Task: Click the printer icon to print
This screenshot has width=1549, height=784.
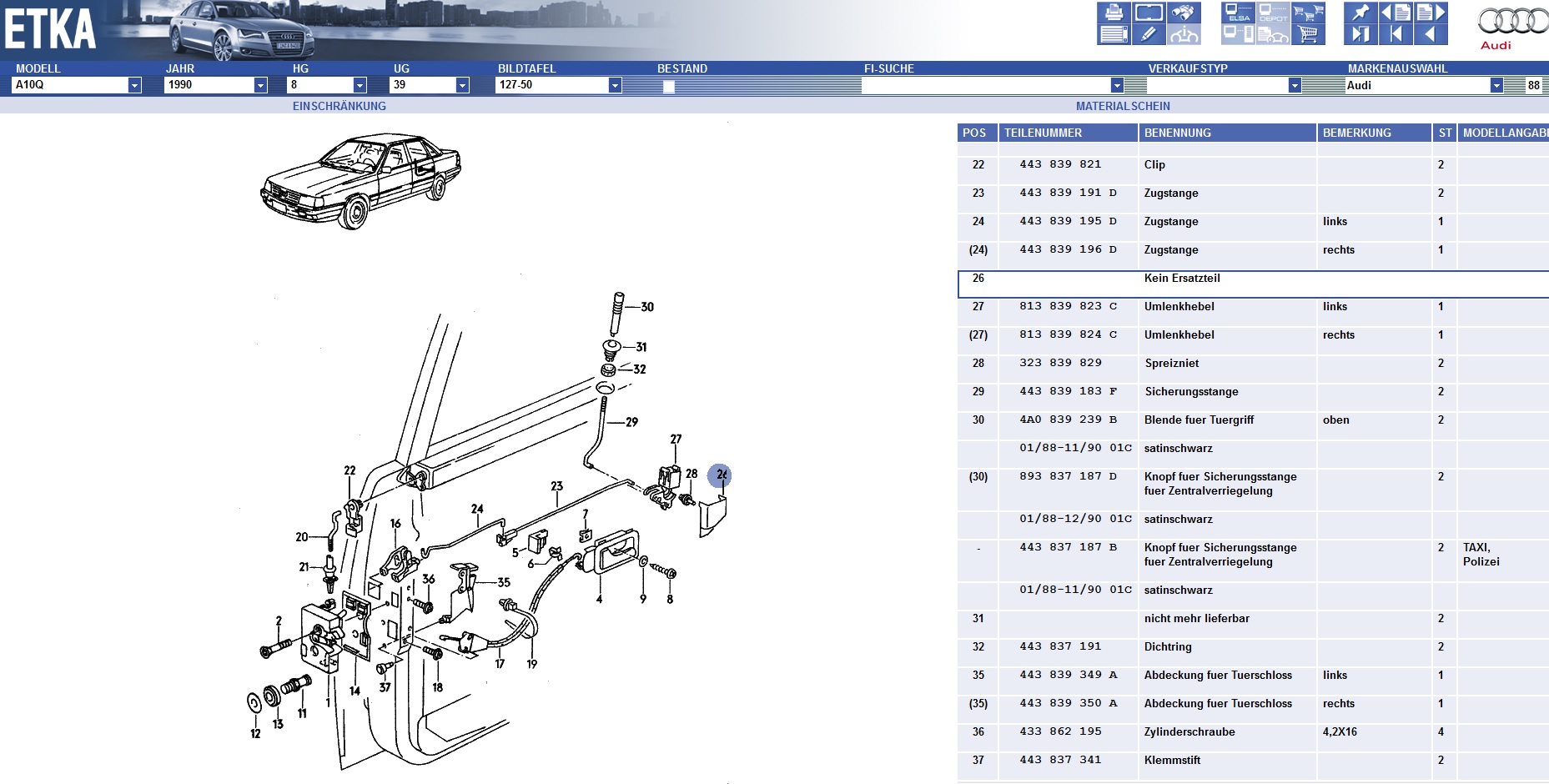Action: (1114, 13)
